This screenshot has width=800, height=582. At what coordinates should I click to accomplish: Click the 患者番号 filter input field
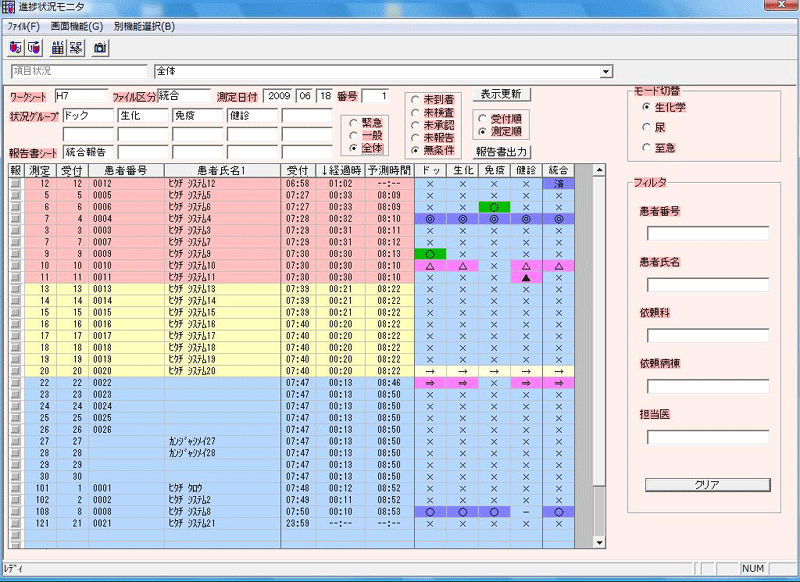click(707, 234)
